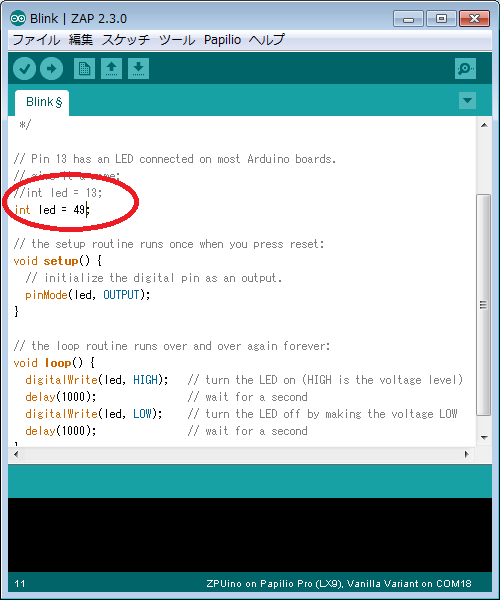Select the Blink sketch tab

tap(42, 103)
